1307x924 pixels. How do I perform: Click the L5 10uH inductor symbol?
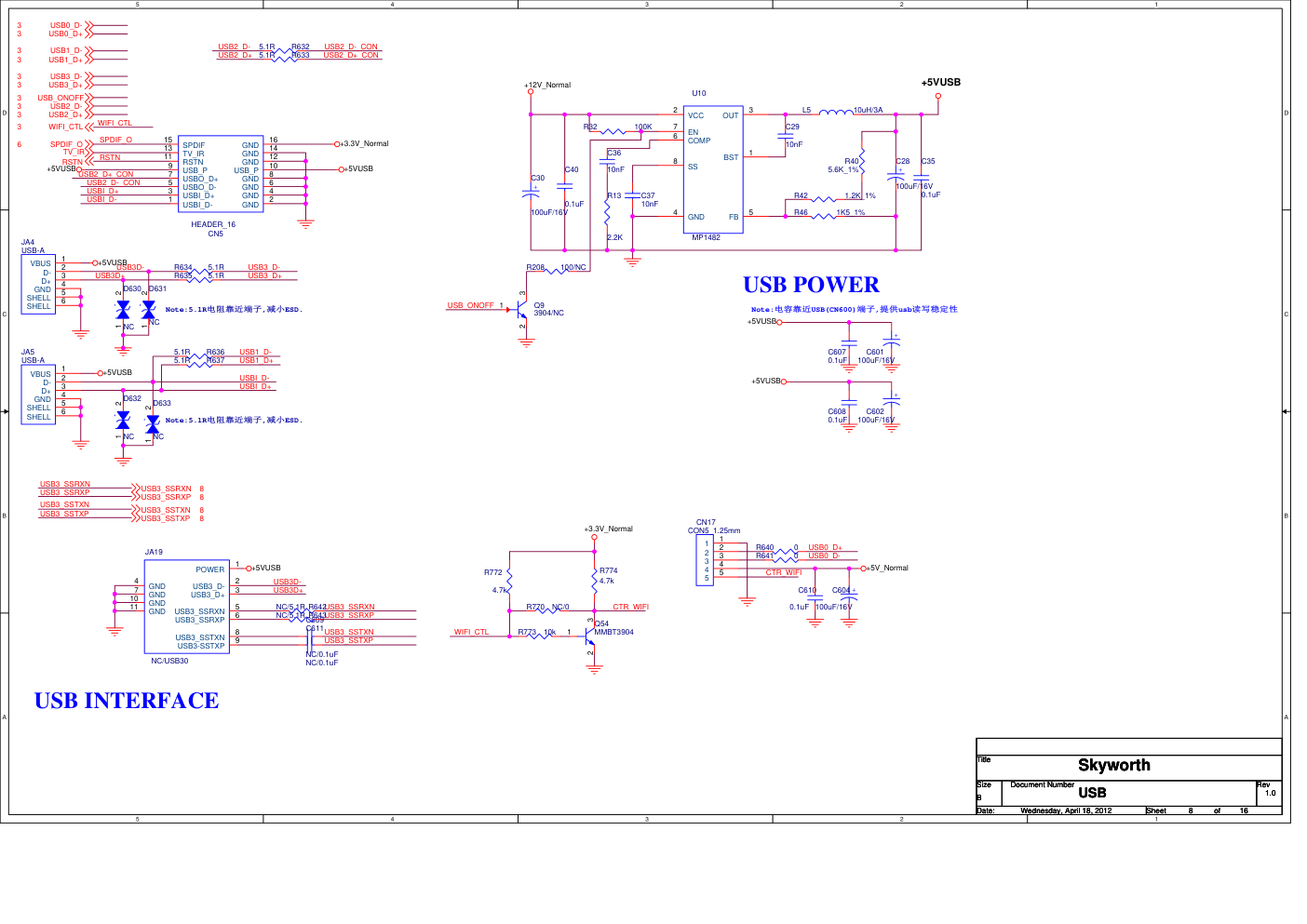pyautogui.click(x=836, y=114)
